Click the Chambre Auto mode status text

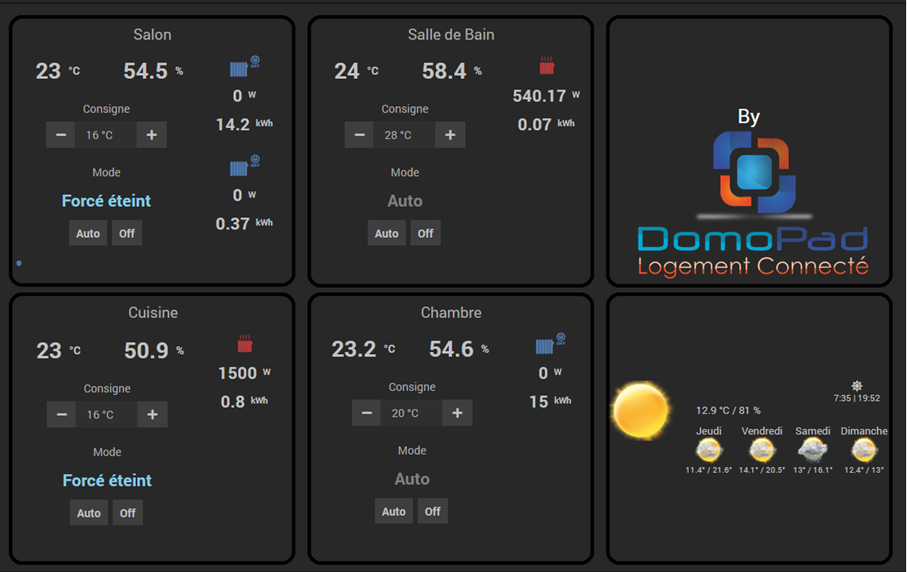tap(412, 479)
